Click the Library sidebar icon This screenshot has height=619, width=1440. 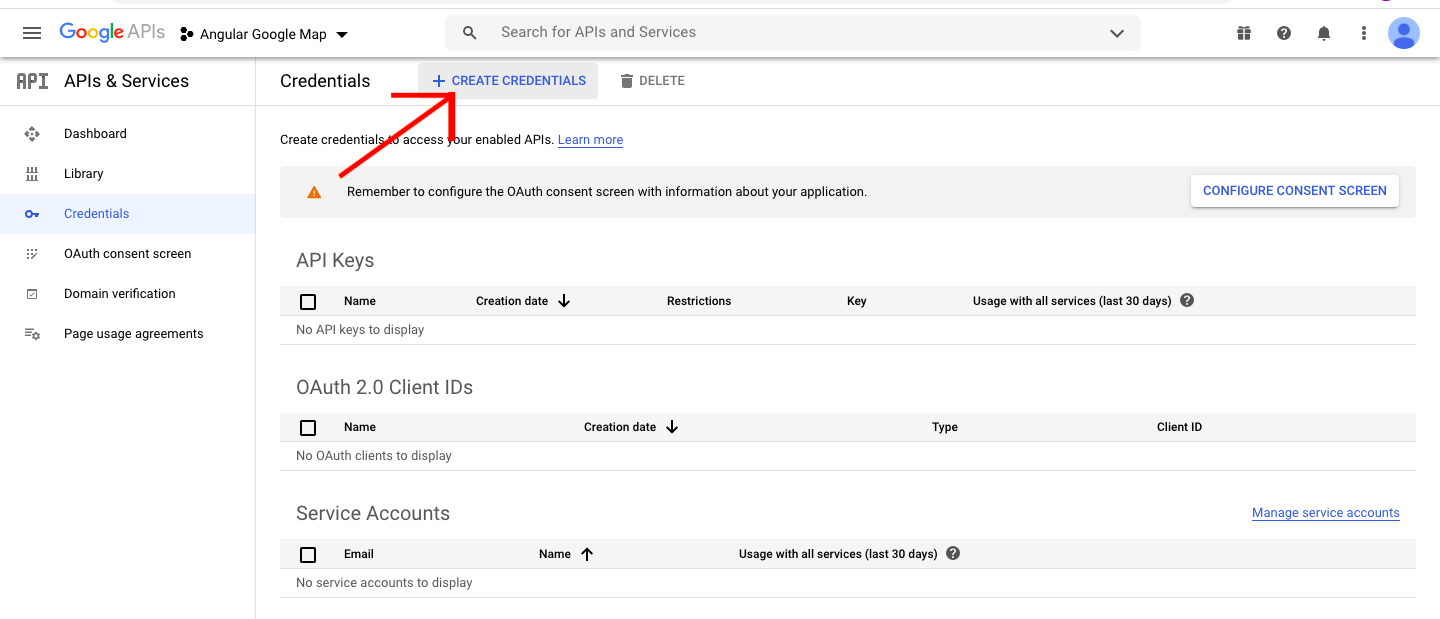click(32, 174)
